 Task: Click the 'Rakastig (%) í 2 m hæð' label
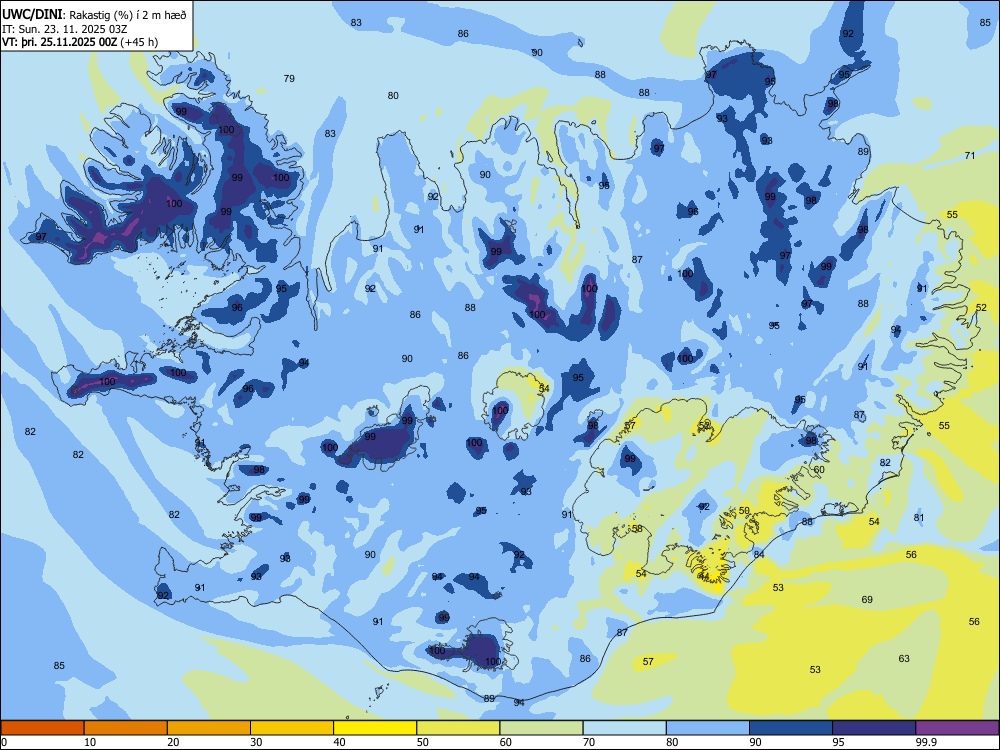[128, 15]
